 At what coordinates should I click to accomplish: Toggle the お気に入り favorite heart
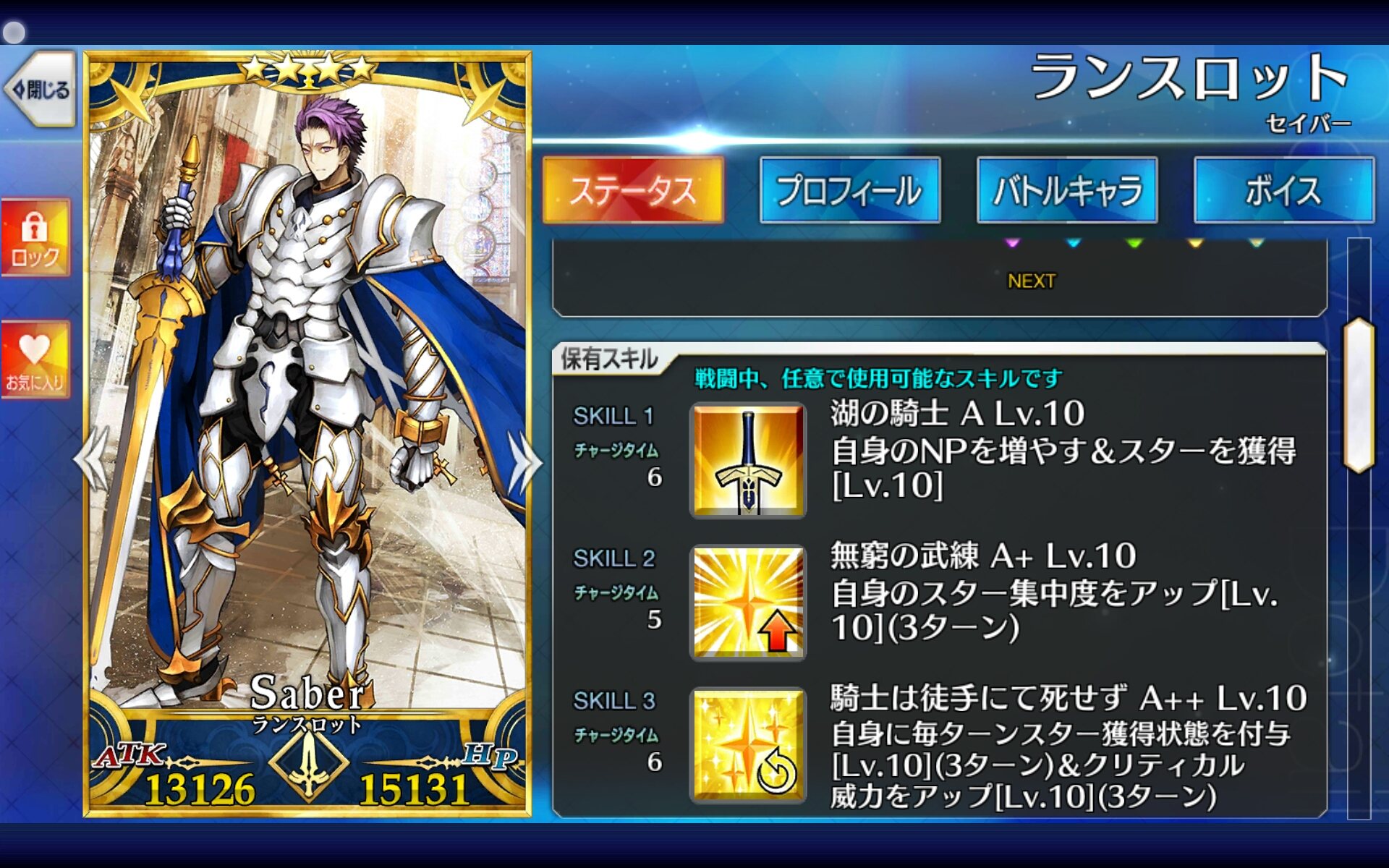tap(35, 359)
